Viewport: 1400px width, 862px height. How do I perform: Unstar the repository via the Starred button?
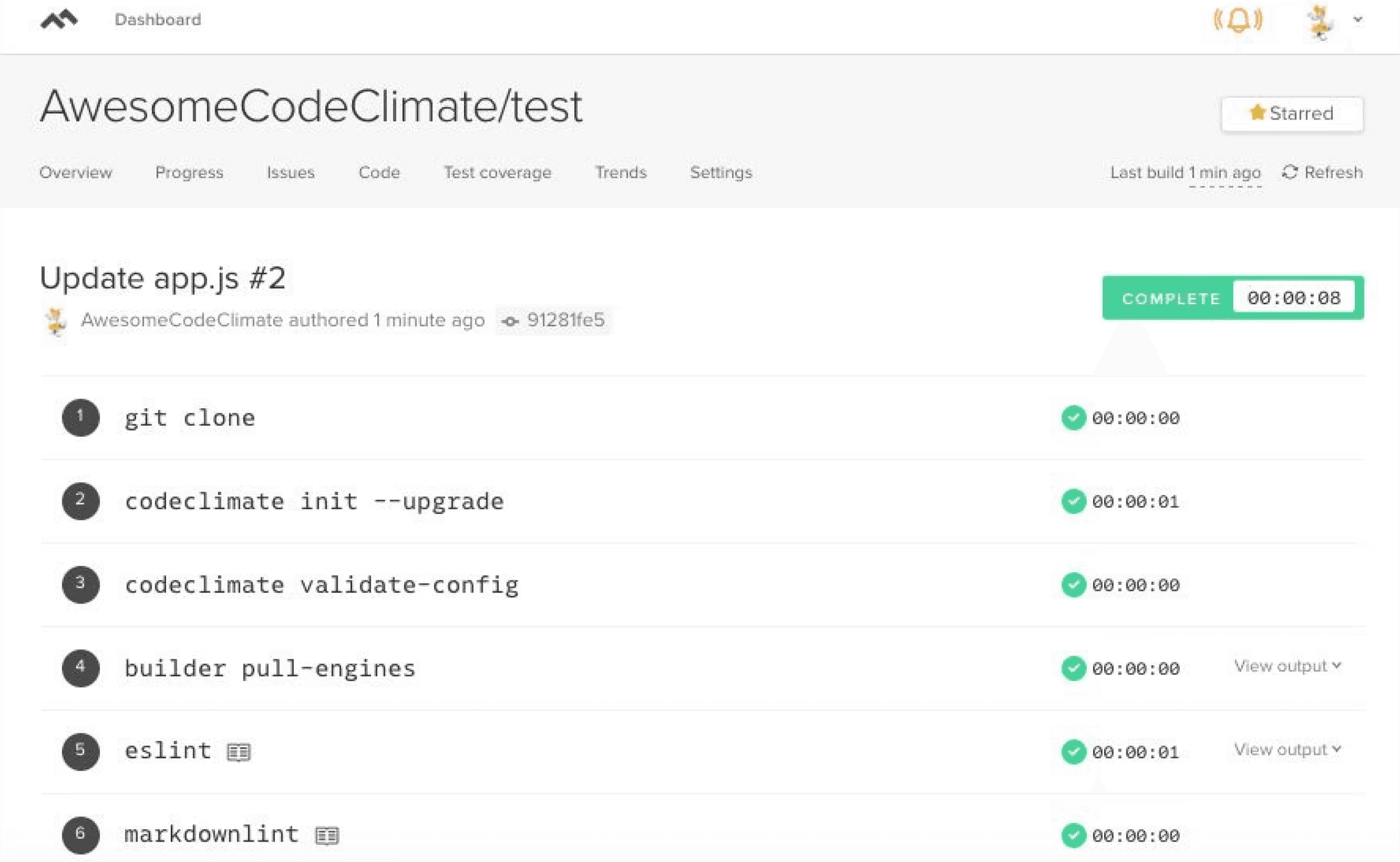(1291, 113)
